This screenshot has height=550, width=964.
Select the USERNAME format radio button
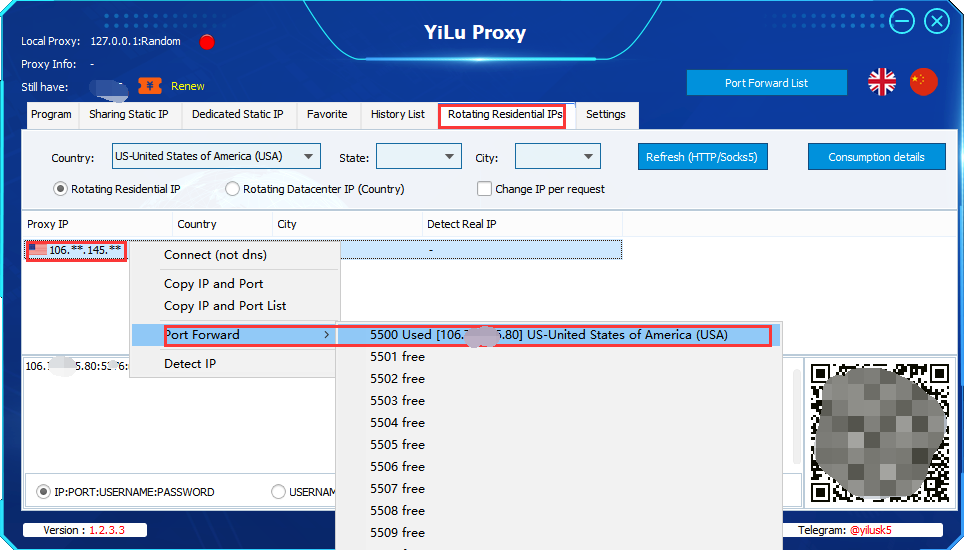point(279,492)
